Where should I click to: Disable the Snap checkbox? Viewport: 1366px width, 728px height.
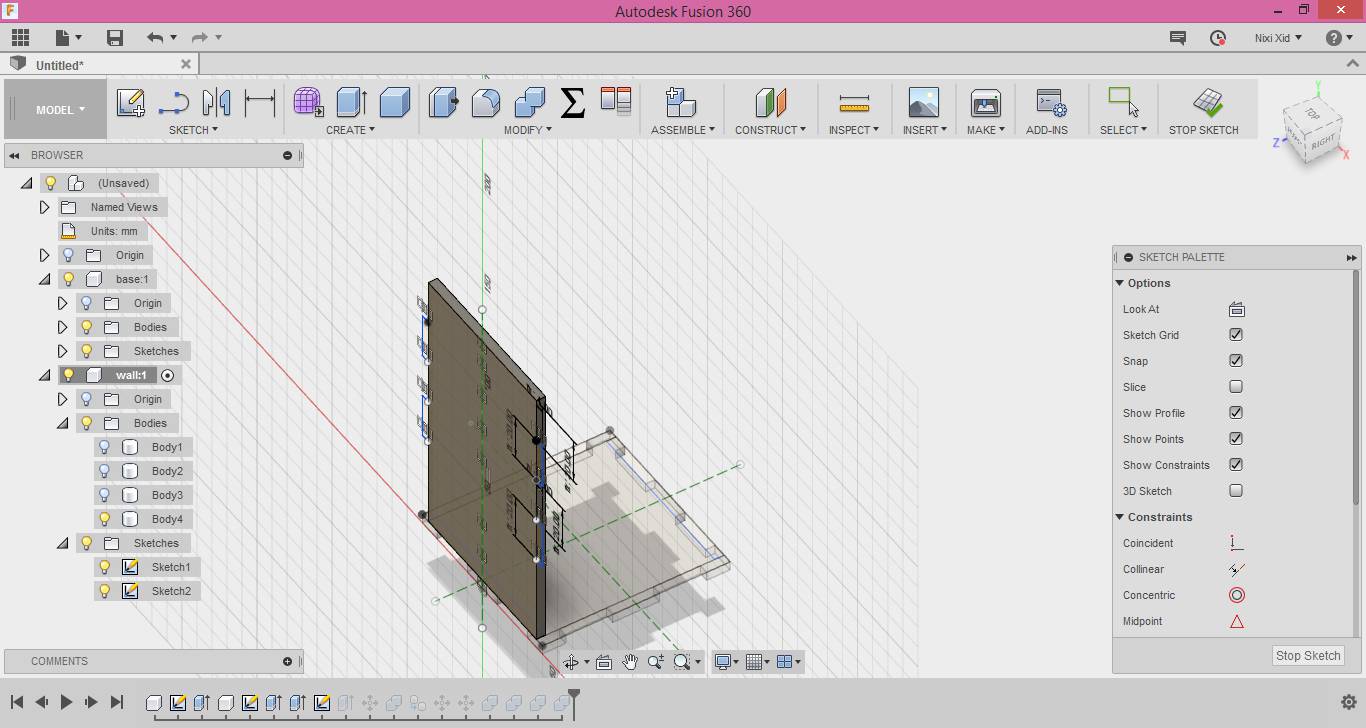click(1236, 361)
